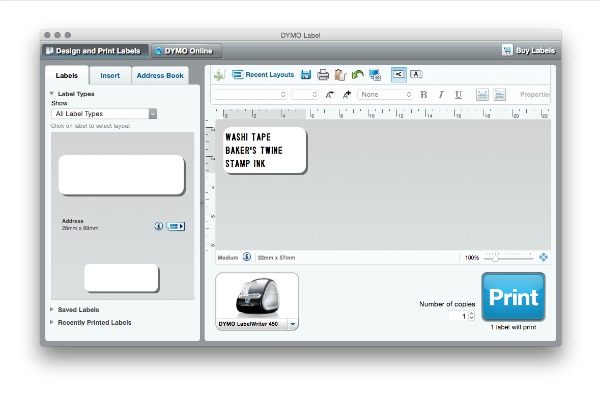Click the Address label name text

73,221
